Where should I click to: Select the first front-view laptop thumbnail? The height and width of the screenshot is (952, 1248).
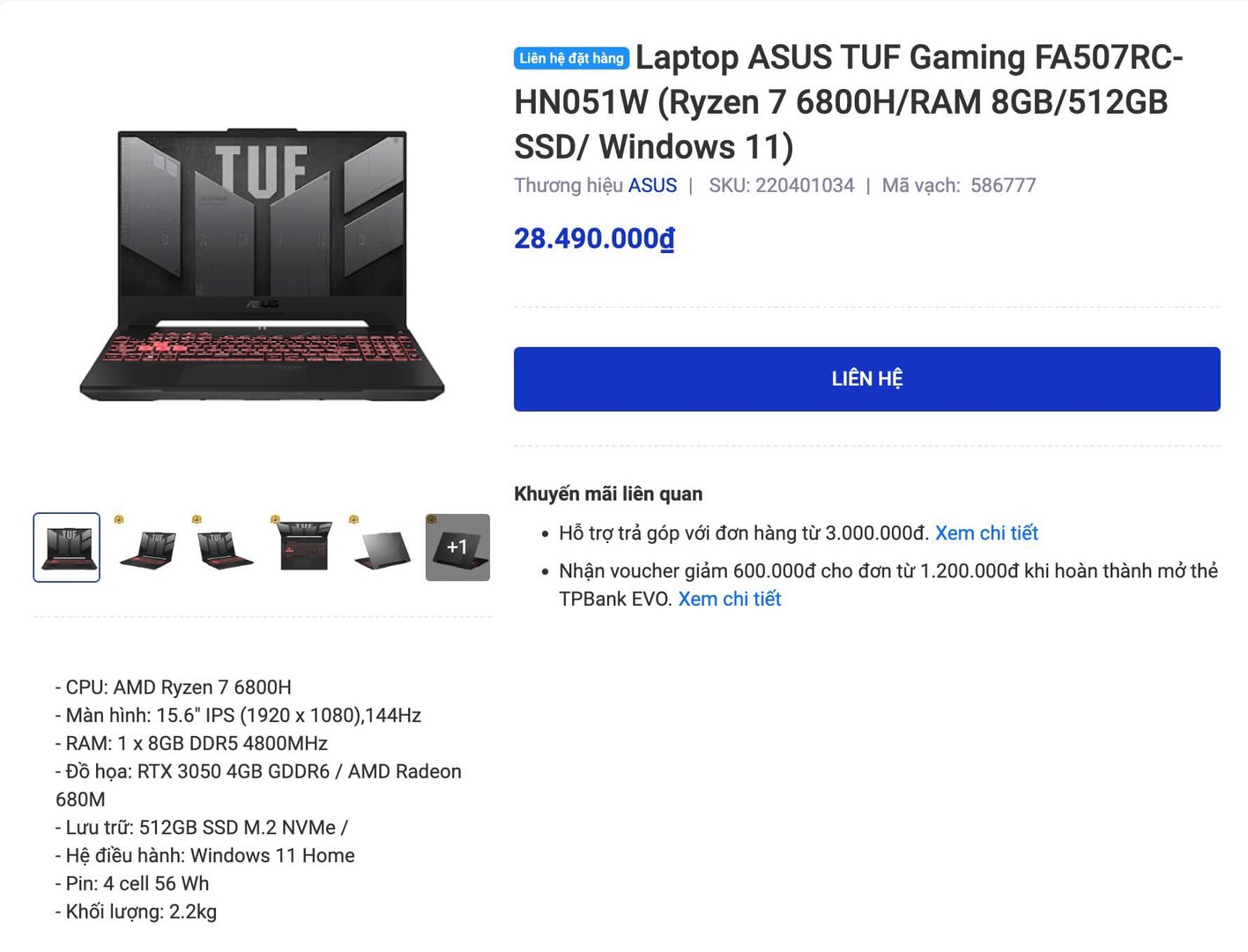click(x=67, y=547)
